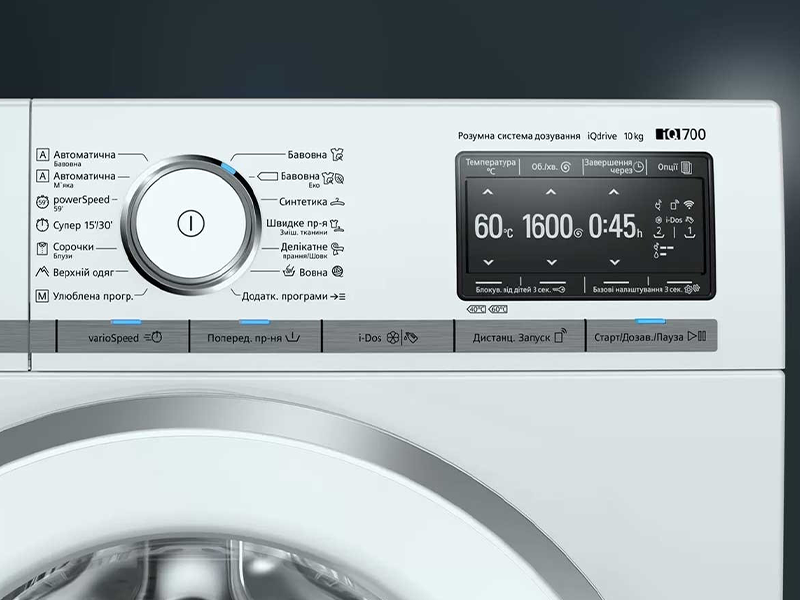Tap the 10 kg capacity label

point(634,136)
